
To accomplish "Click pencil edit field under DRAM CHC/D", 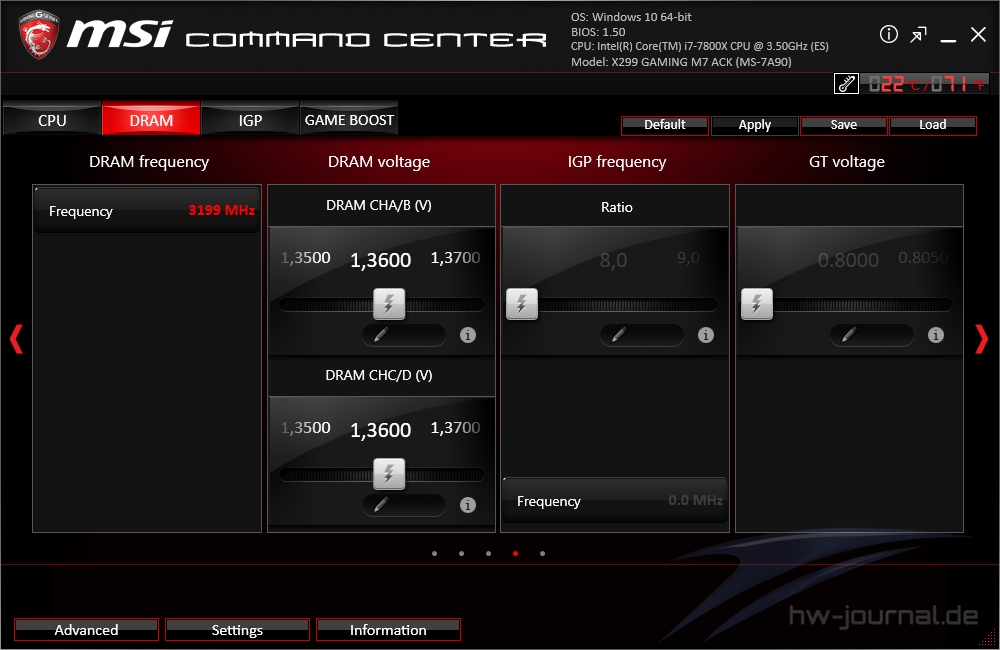I will tap(404, 505).
